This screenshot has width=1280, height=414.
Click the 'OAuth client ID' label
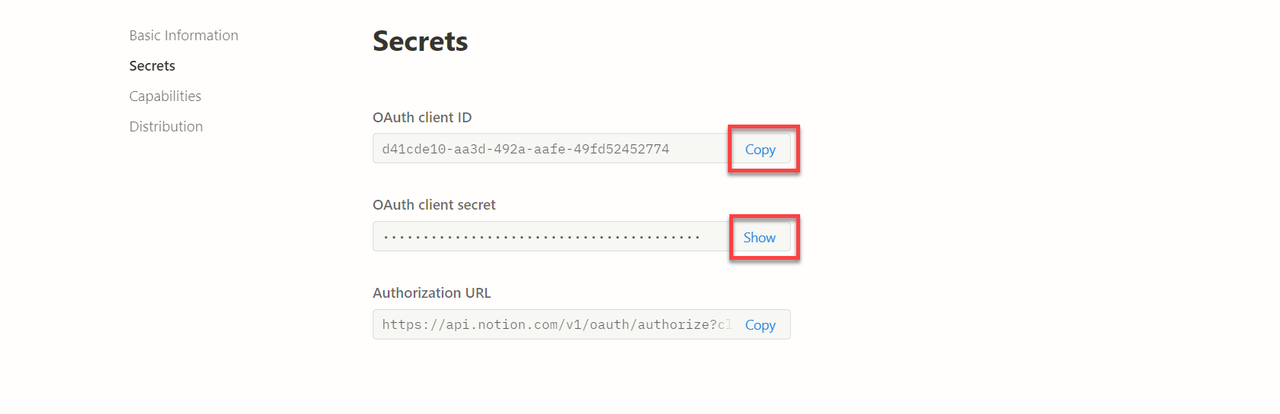coord(422,117)
